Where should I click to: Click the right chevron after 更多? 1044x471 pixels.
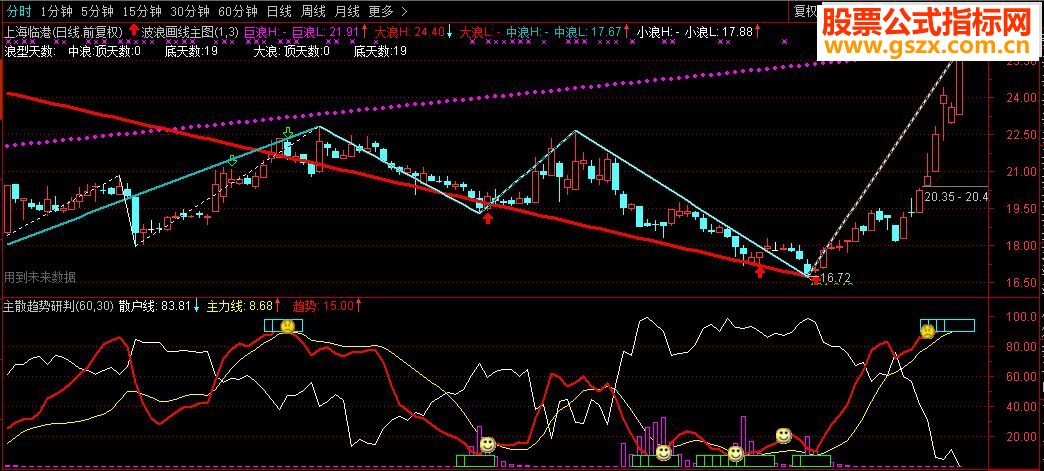coord(404,11)
